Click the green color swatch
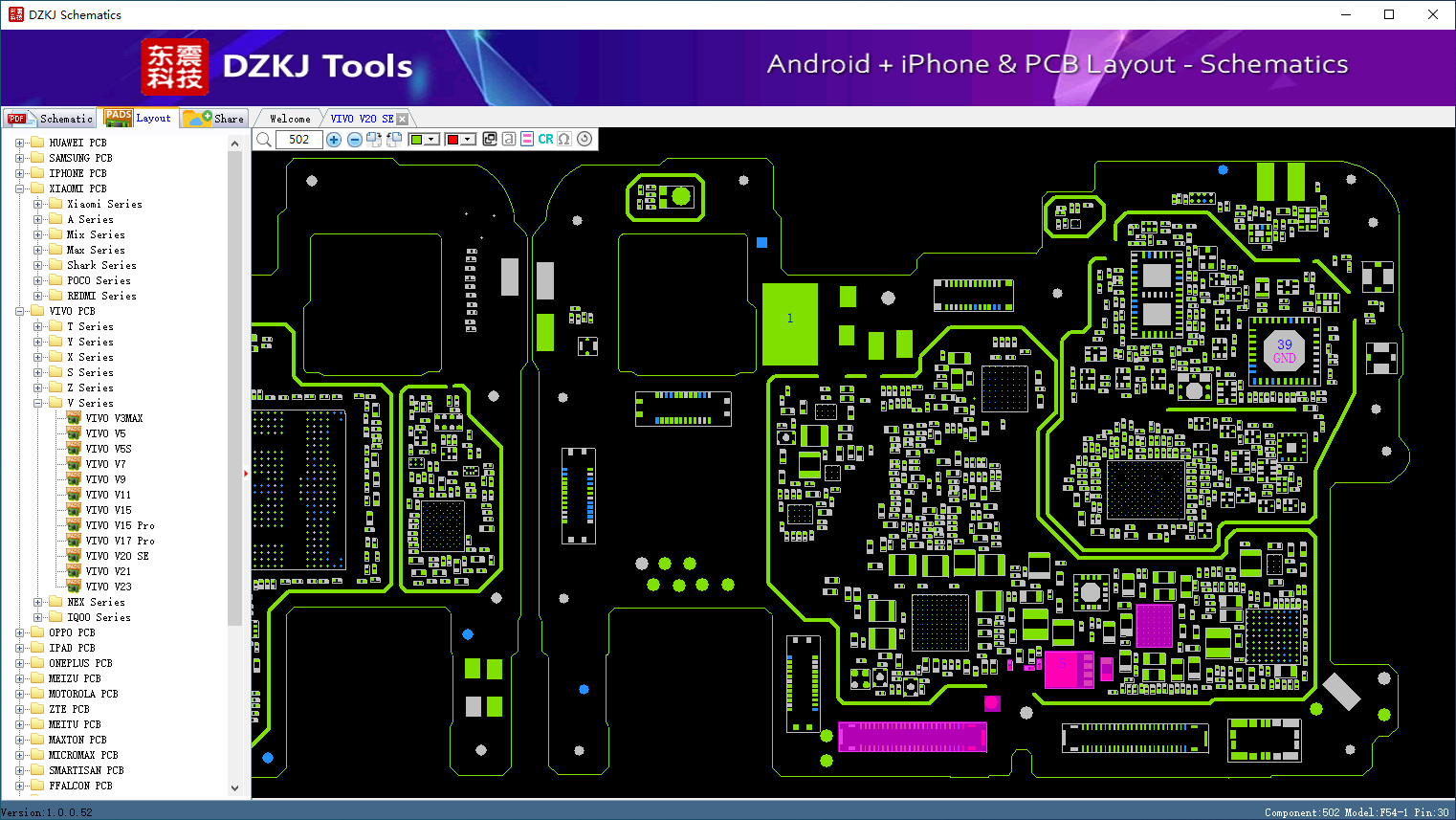 tap(416, 140)
